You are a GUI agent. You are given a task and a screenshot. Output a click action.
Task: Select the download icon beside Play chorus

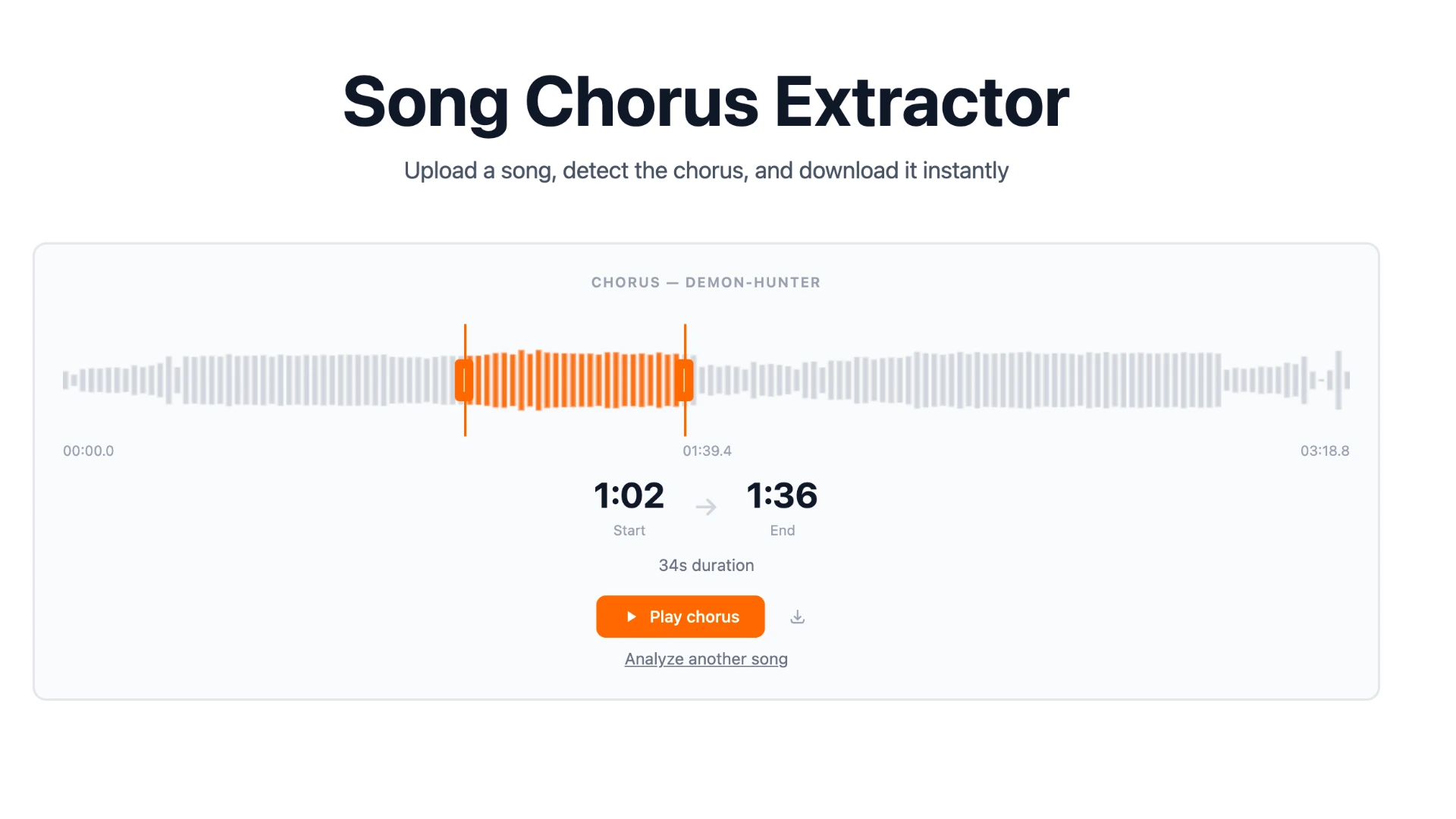[x=797, y=617]
